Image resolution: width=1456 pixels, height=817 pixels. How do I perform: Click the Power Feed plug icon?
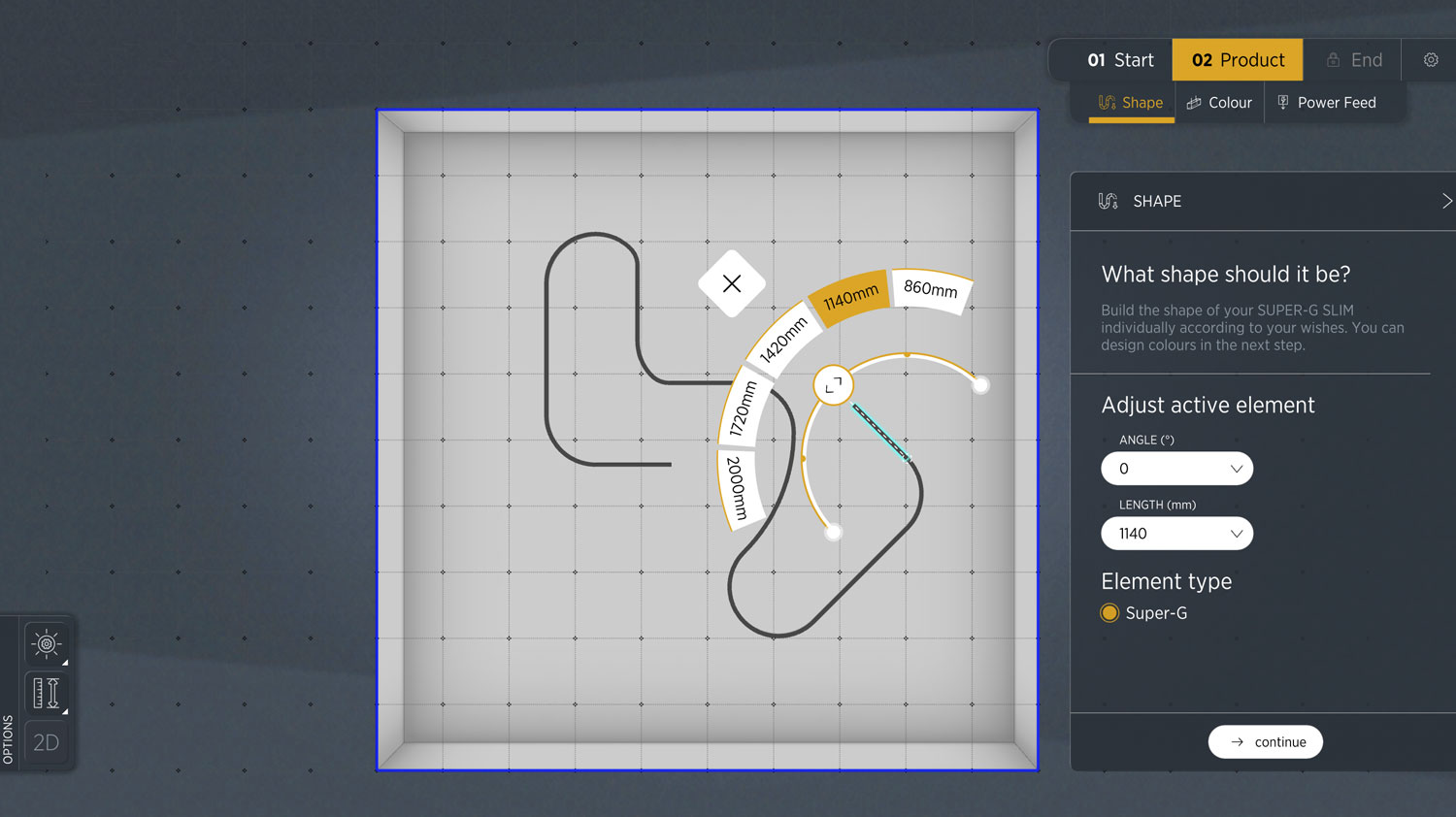coord(1282,102)
